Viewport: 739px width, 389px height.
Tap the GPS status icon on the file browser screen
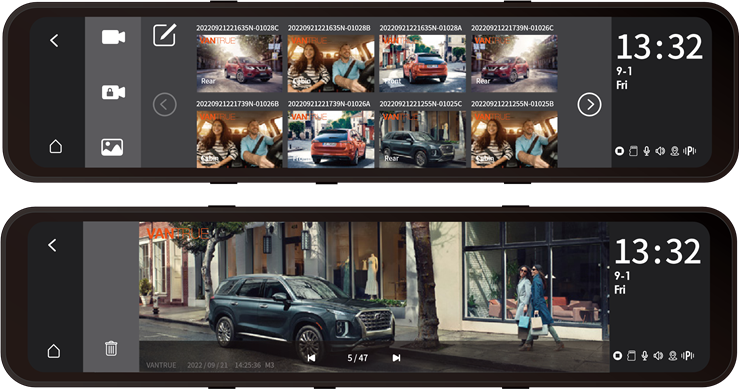pos(674,151)
